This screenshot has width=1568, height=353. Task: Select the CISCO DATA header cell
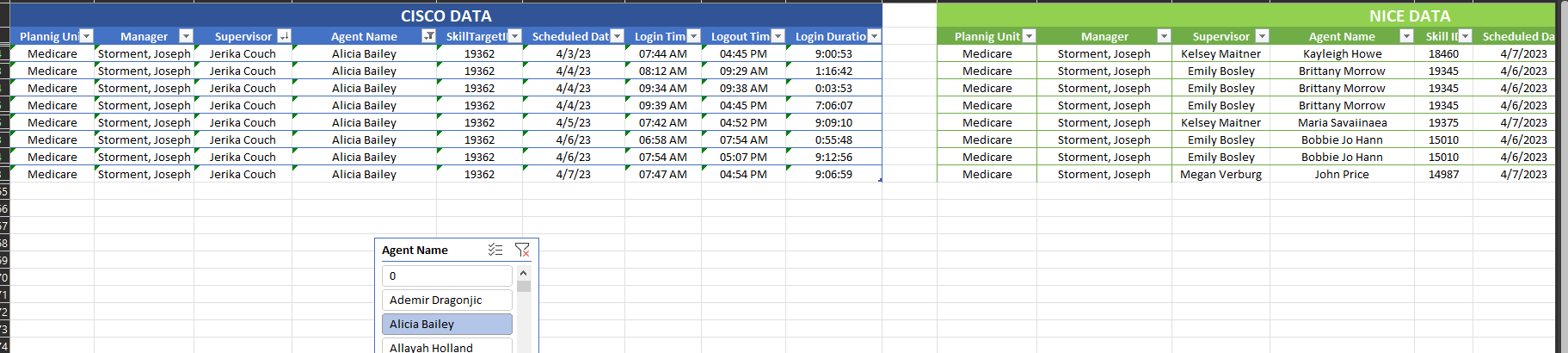click(x=446, y=15)
